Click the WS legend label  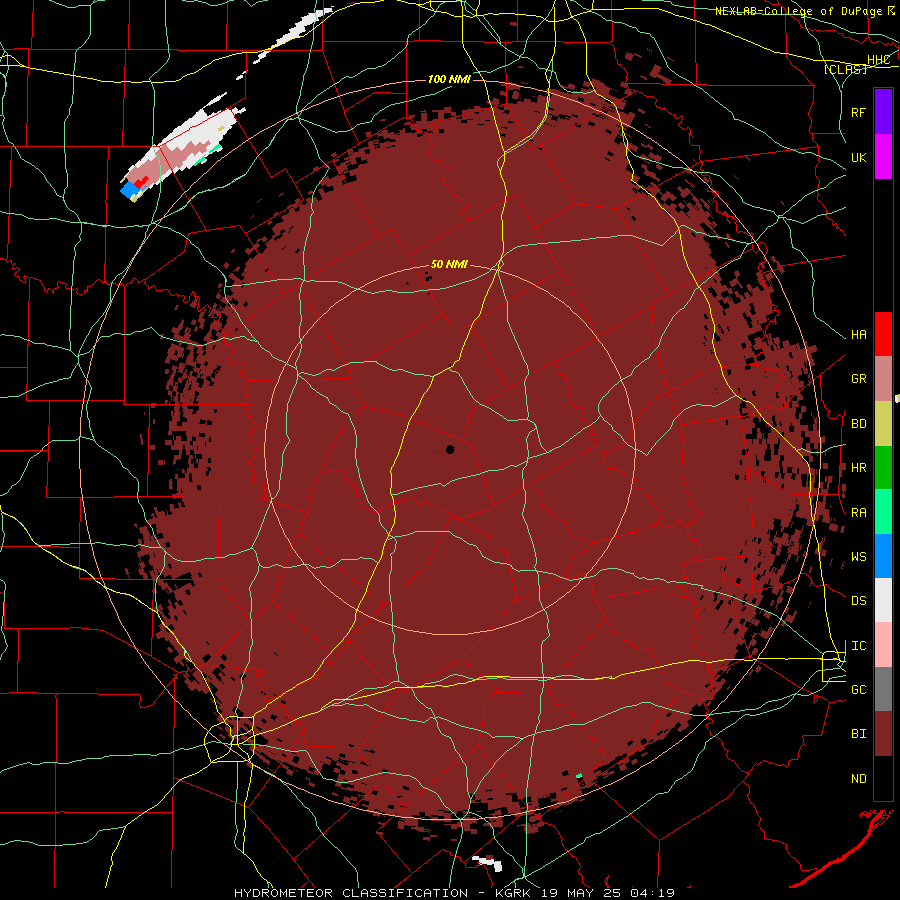click(858, 557)
